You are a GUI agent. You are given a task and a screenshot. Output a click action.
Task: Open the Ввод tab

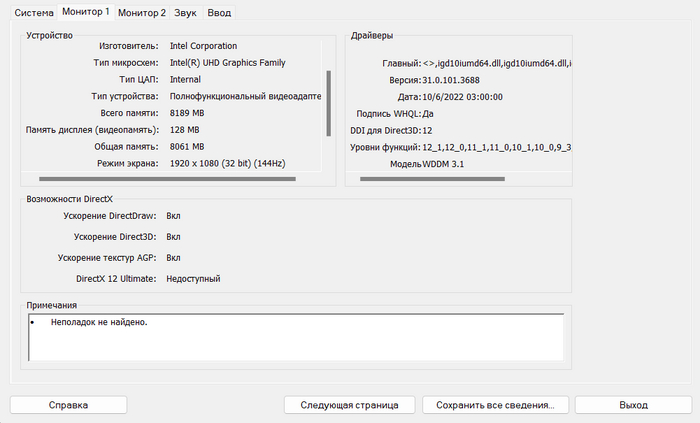tap(219, 13)
